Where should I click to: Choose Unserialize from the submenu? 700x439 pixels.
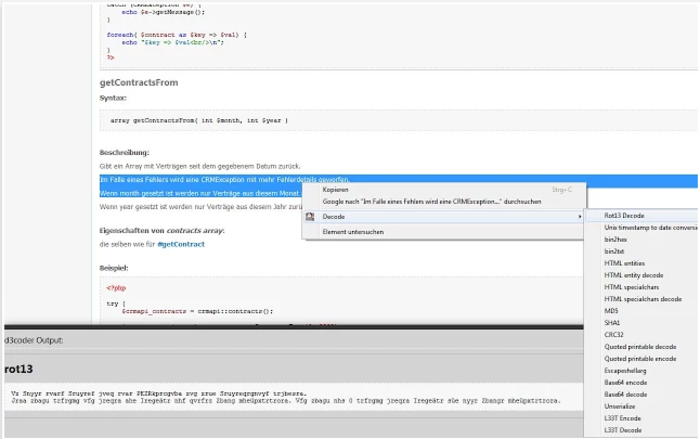coord(622,406)
